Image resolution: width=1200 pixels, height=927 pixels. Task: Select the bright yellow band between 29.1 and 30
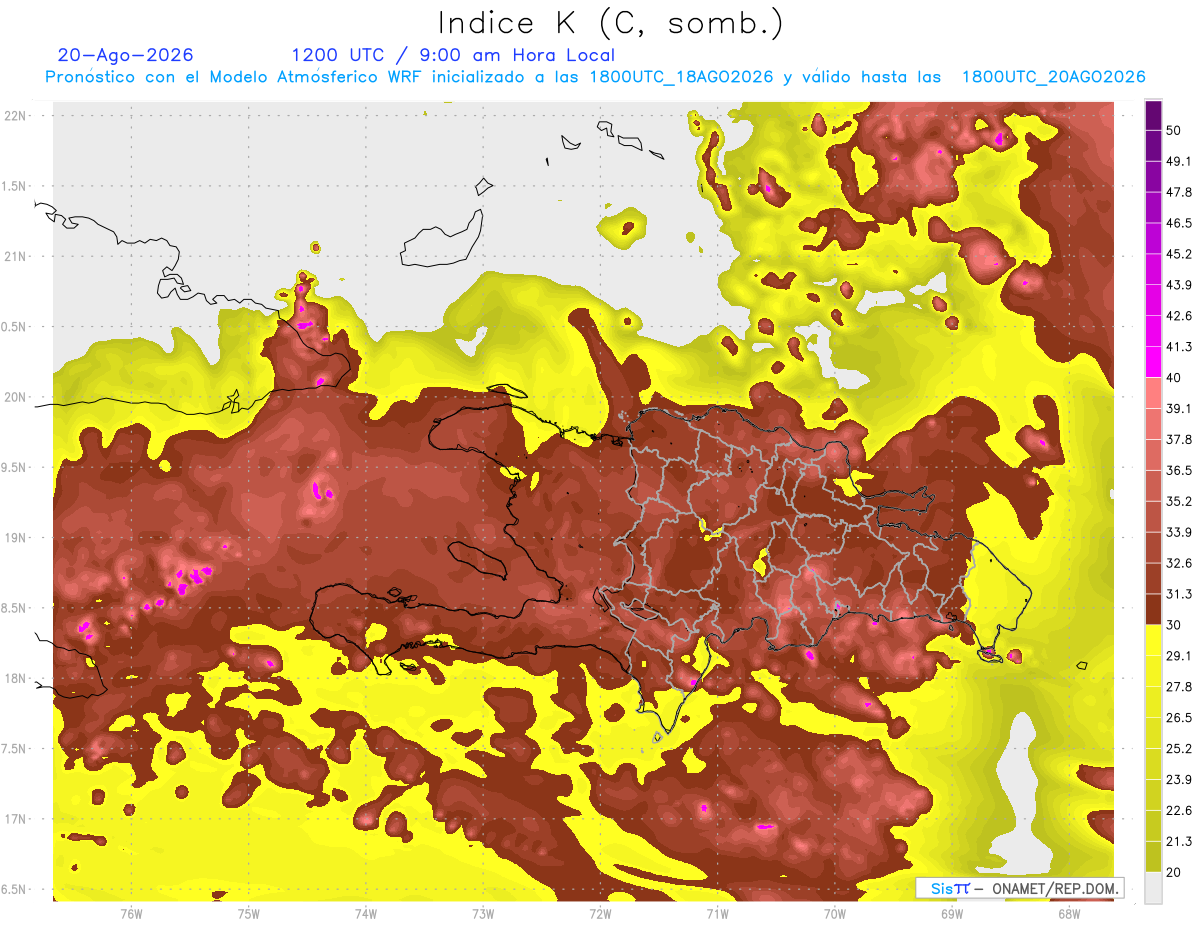pyautogui.click(x=1153, y=640)
